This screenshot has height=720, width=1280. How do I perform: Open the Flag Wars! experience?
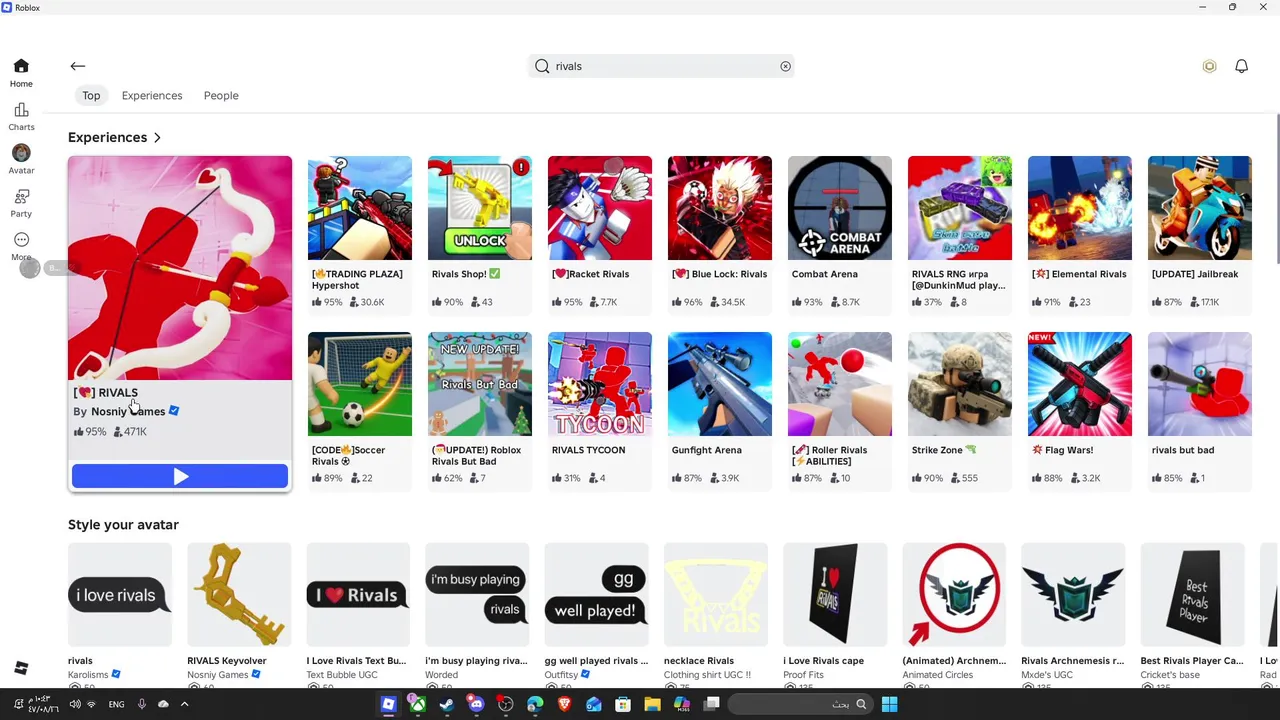1080,410
